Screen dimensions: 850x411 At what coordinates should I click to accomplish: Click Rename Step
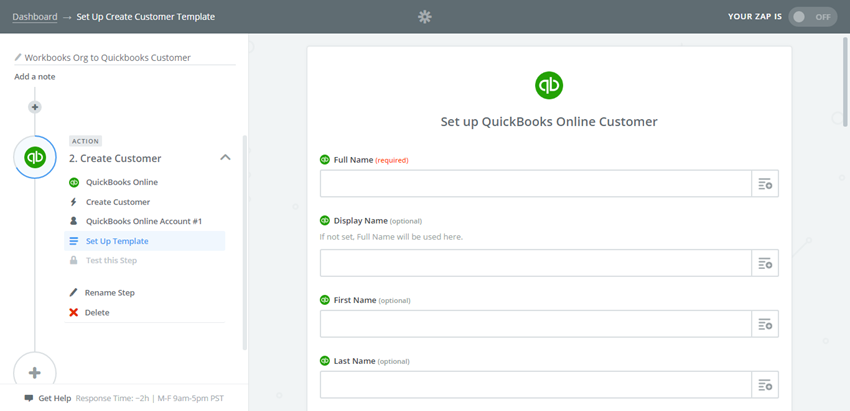[x=110, y=293]
